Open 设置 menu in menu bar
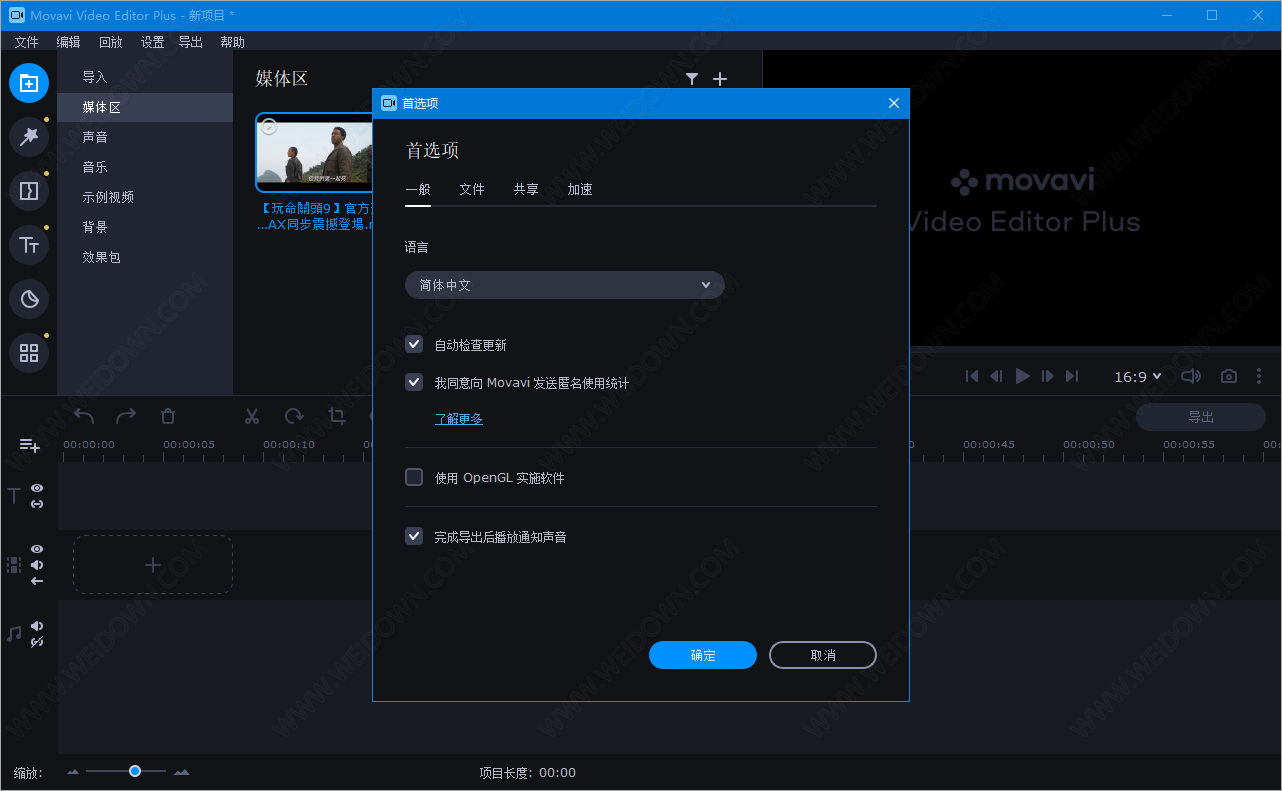Screen dimensions: 1282x791 (152, 42)
